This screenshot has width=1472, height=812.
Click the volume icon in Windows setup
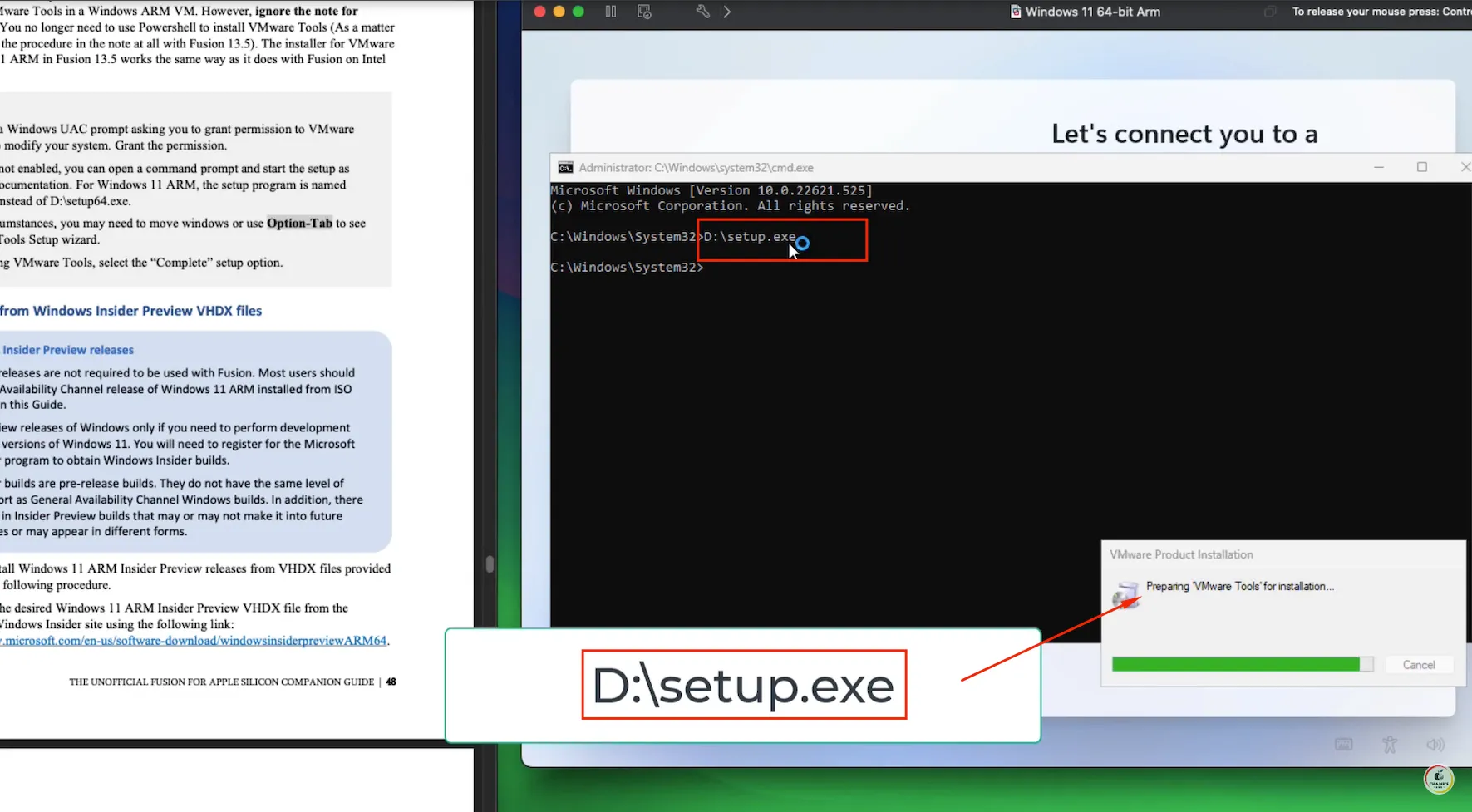[x=1435, y=745]
